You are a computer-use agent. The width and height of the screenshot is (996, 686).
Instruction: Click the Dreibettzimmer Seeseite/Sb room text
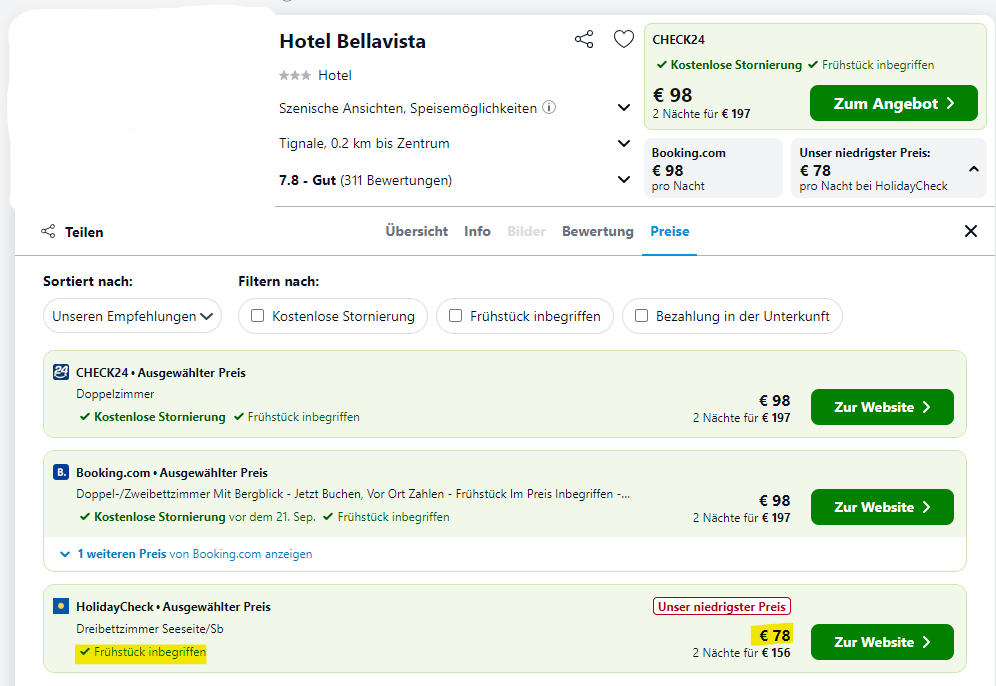point(150,629)
